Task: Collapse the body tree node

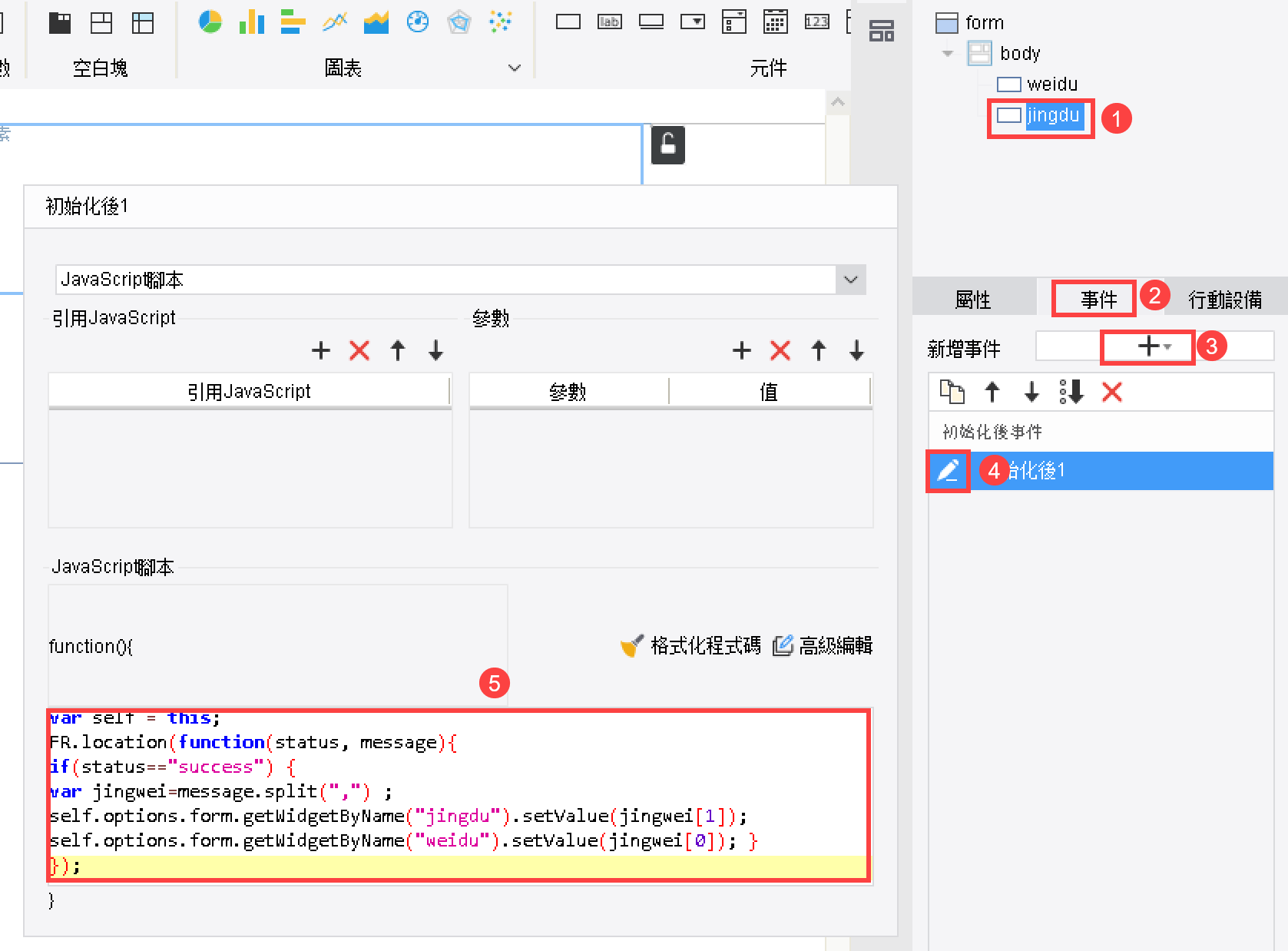Action: [948, 53]
